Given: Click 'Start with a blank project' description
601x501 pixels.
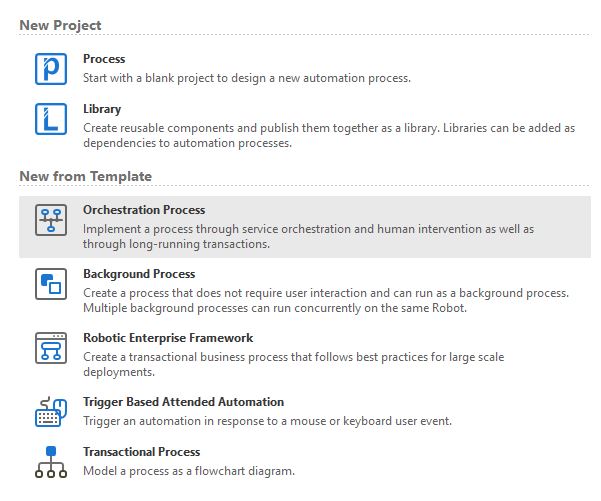Looking at the screenshot, I should click(247, 78).
